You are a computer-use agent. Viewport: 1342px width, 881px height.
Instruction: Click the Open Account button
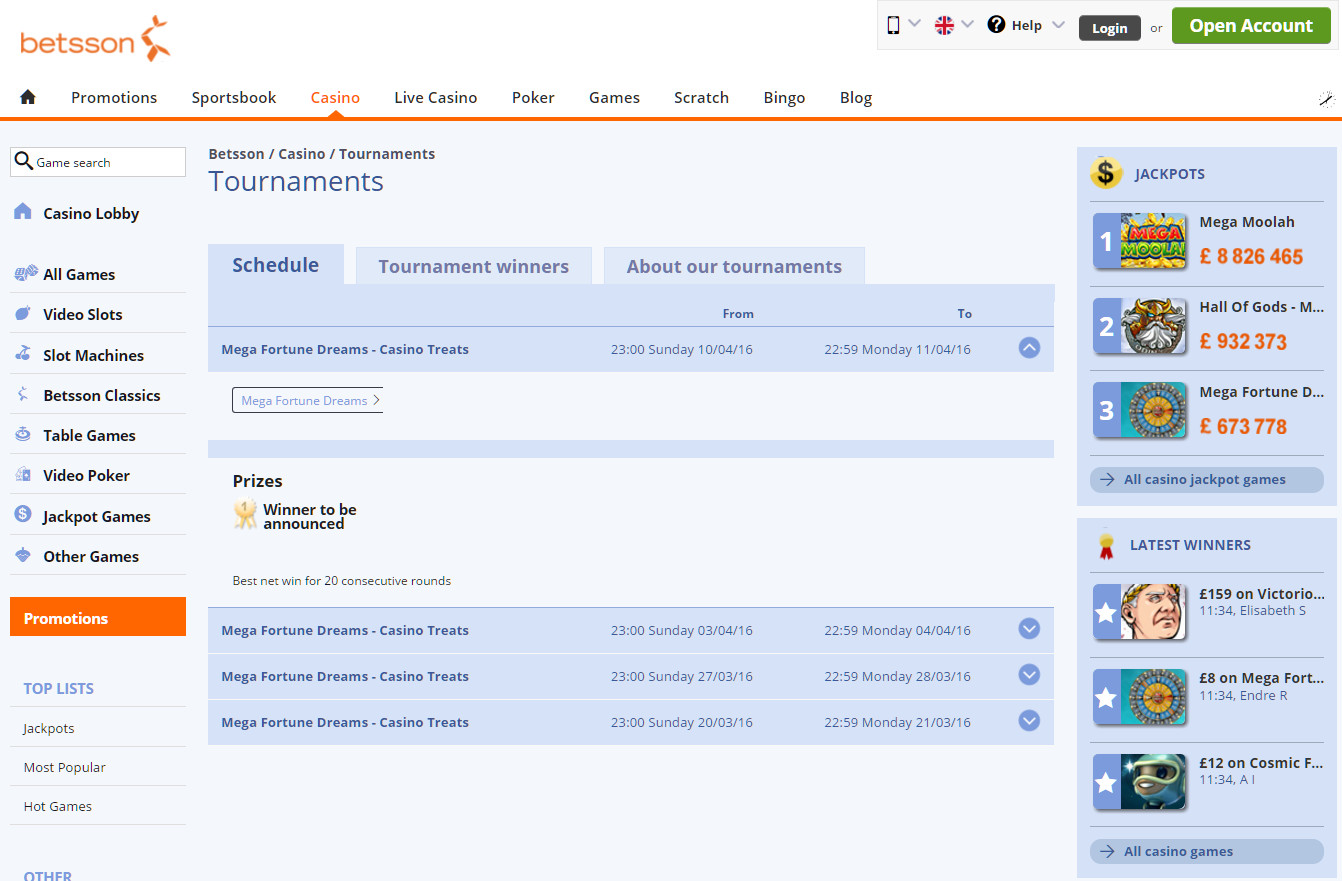(1250, 26)
